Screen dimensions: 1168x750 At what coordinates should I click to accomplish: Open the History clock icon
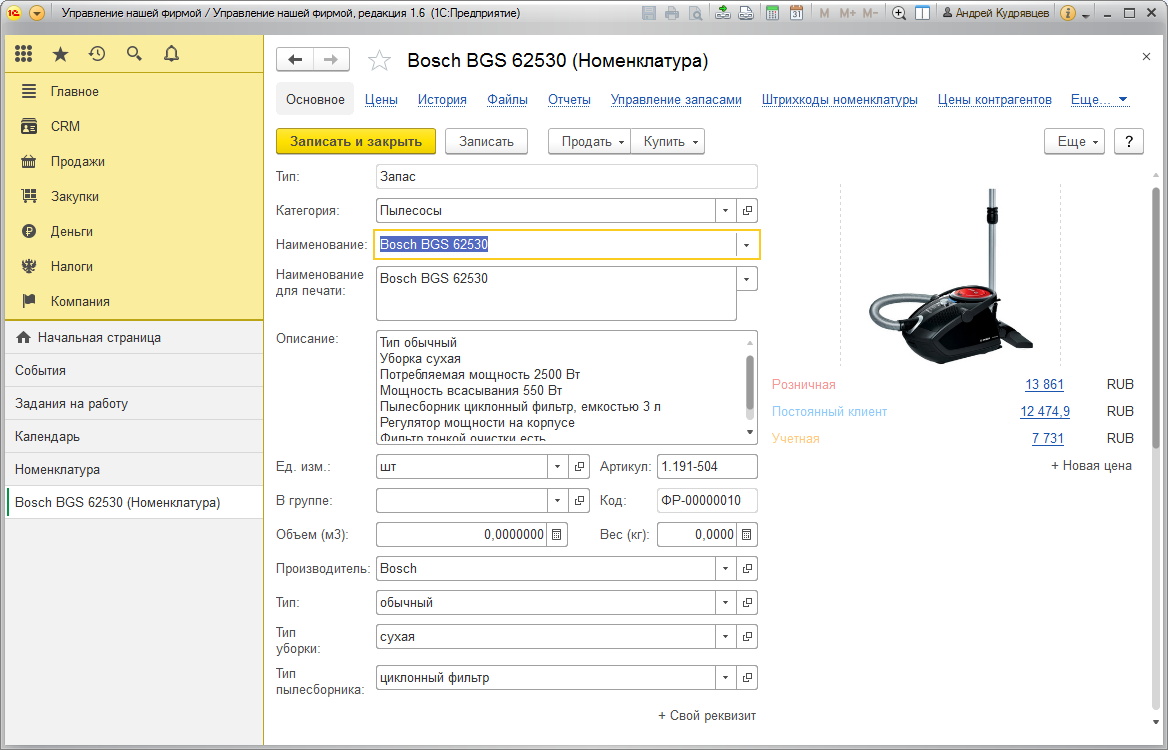pos(97,54)
